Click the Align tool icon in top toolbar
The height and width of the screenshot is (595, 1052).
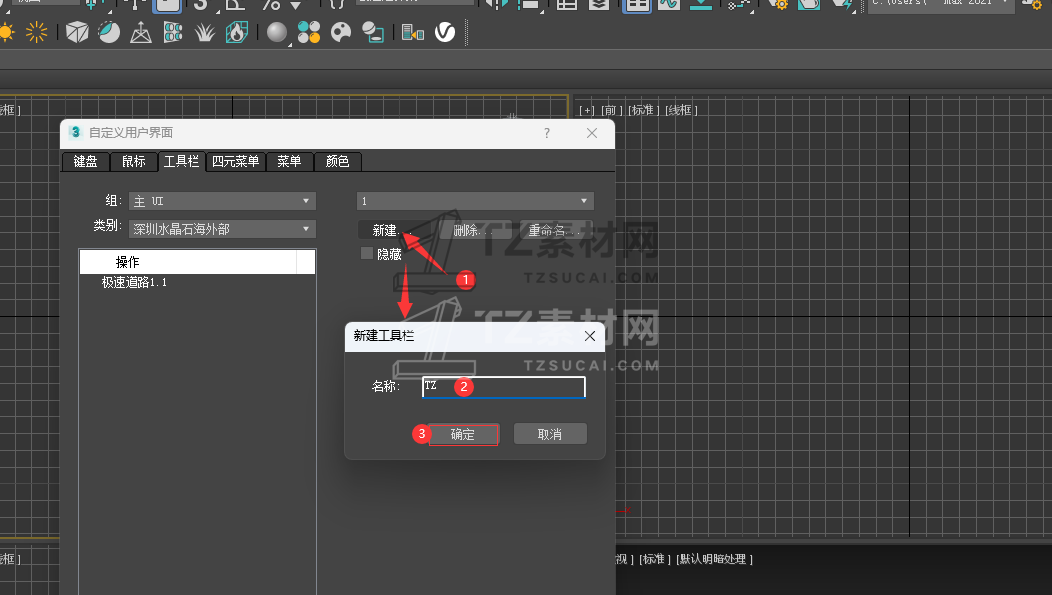pyautogui.click(x=530, y=5)
